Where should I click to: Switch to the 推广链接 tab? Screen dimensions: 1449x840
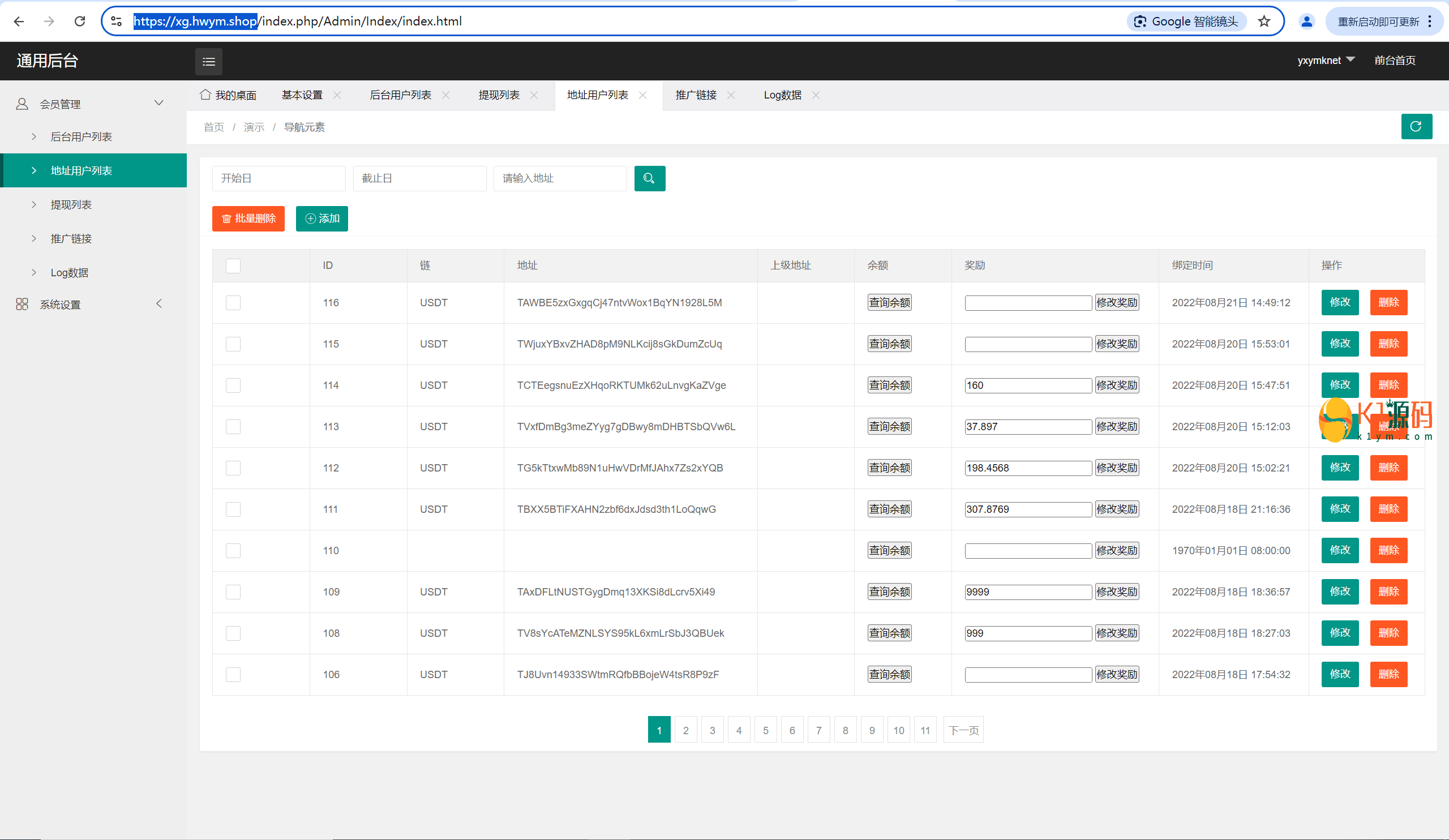point(696,96)
